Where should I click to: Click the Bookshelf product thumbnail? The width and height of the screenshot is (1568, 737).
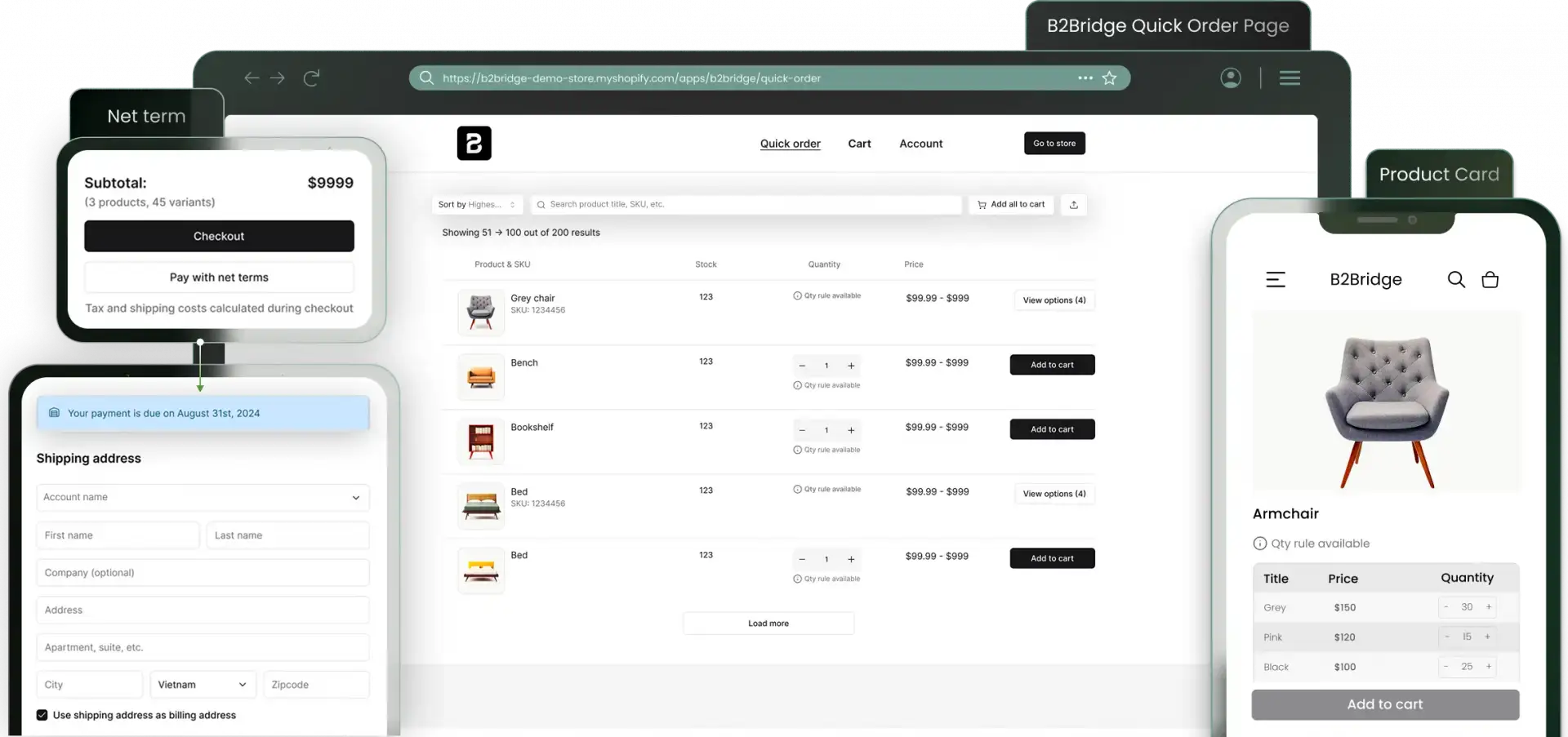(481, 441)
